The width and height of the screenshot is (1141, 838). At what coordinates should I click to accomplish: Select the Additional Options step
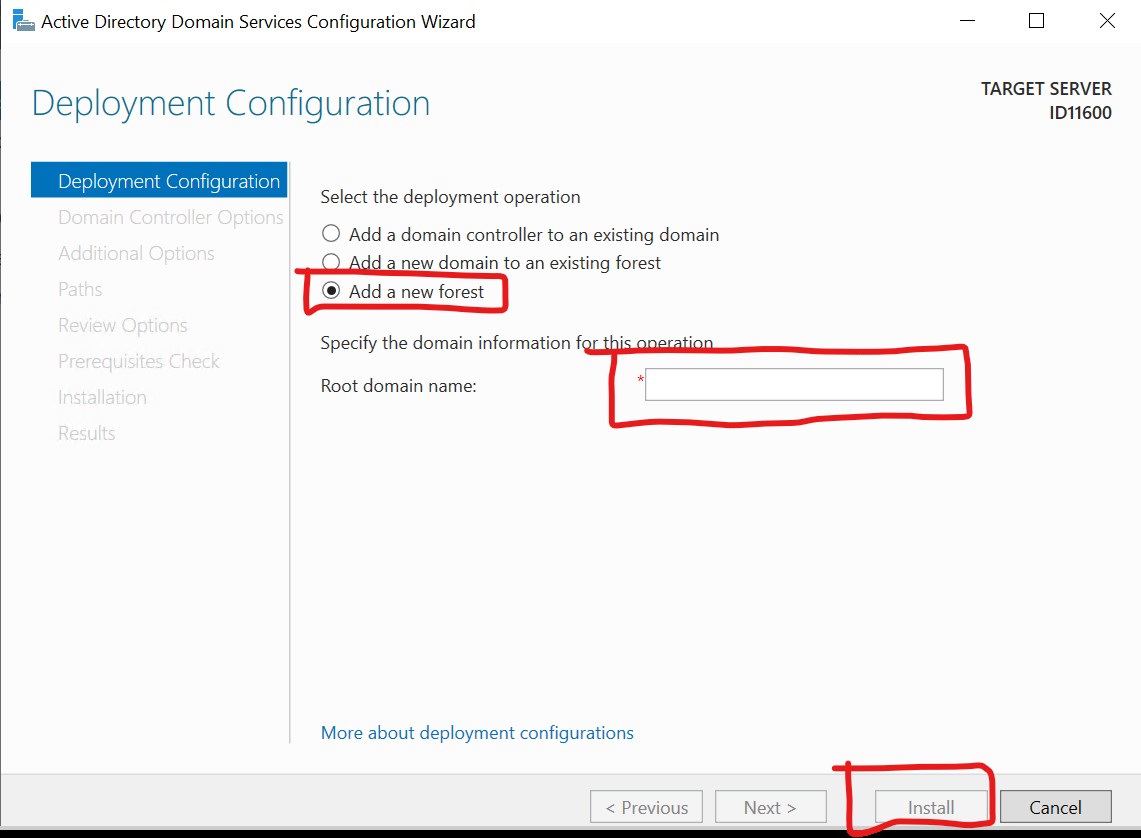pos(136,253)
